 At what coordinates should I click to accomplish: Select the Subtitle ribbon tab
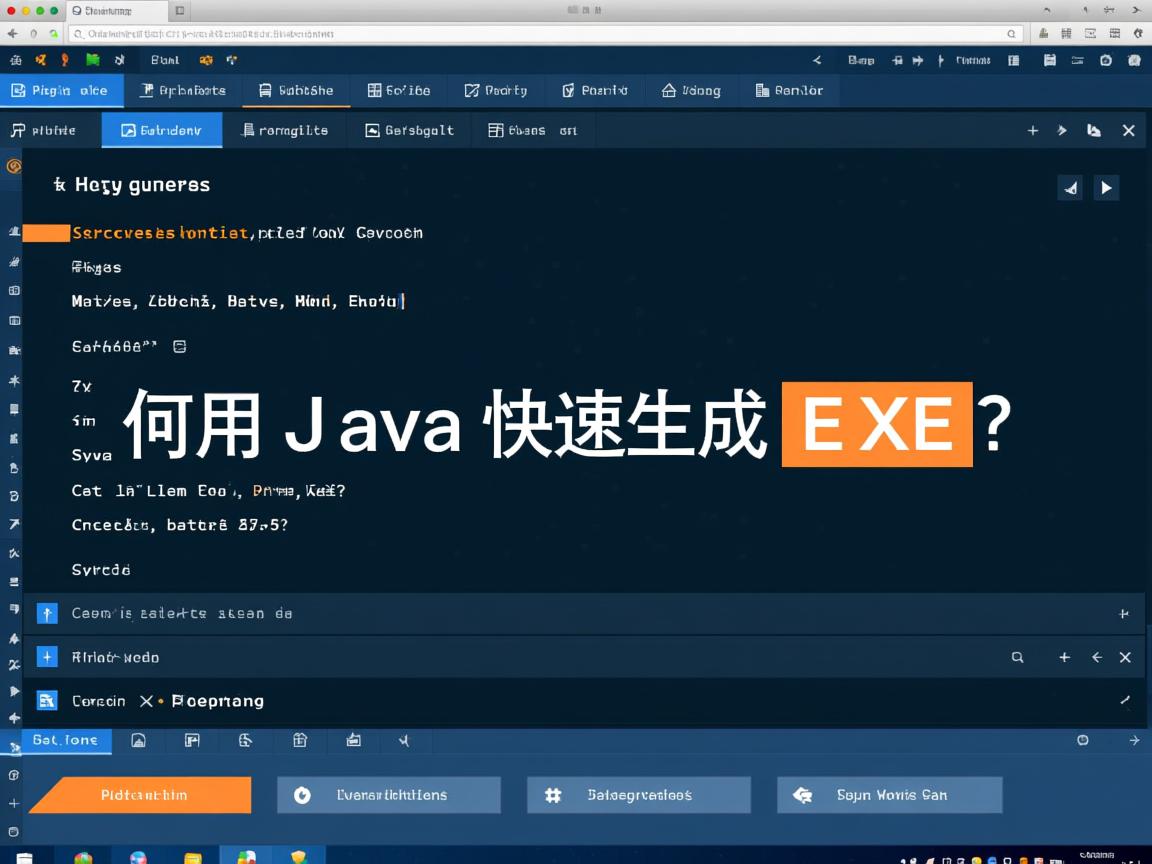[296, 90]
